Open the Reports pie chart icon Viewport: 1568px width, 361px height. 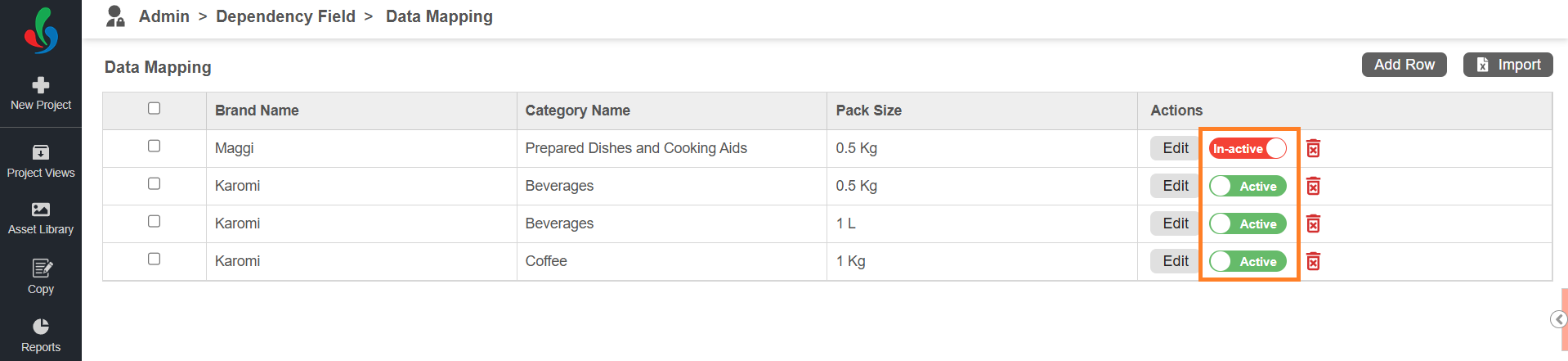41,326
